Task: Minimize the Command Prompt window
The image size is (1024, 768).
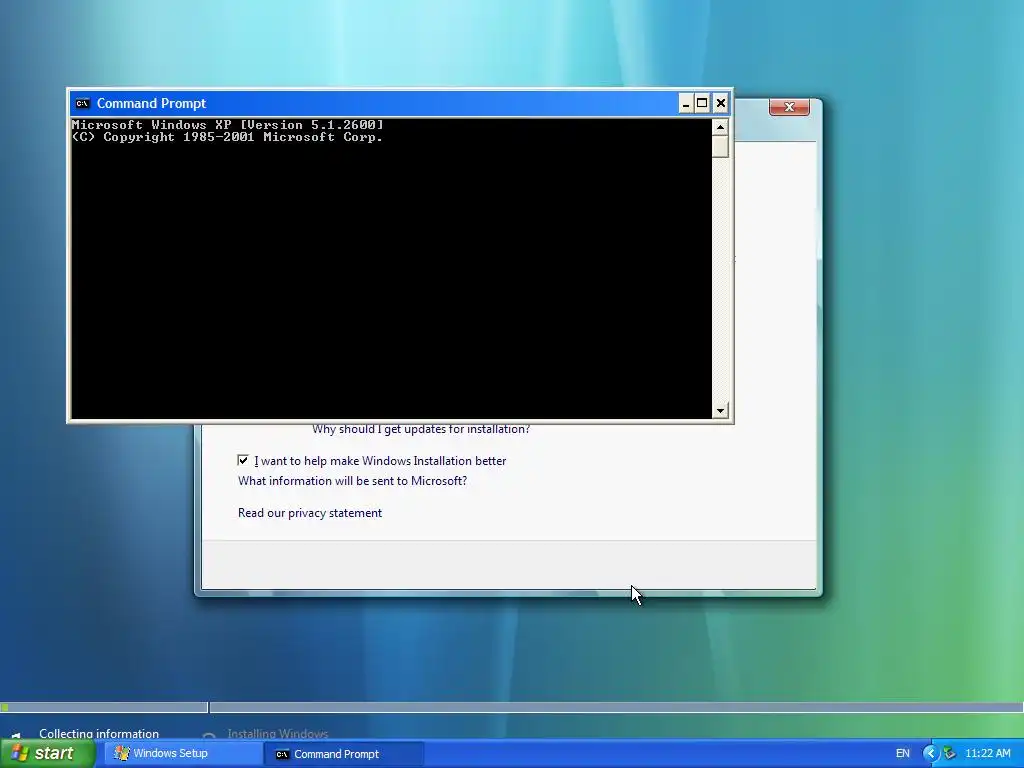Action: [686, 103]
